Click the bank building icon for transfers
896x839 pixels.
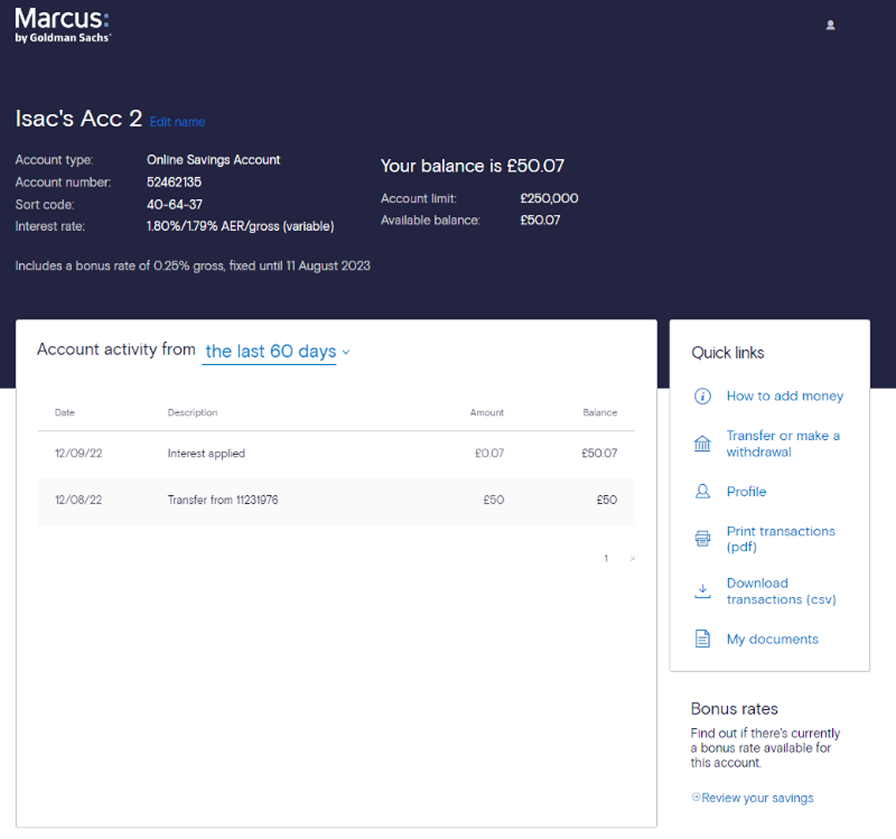[x=702, y=444]
